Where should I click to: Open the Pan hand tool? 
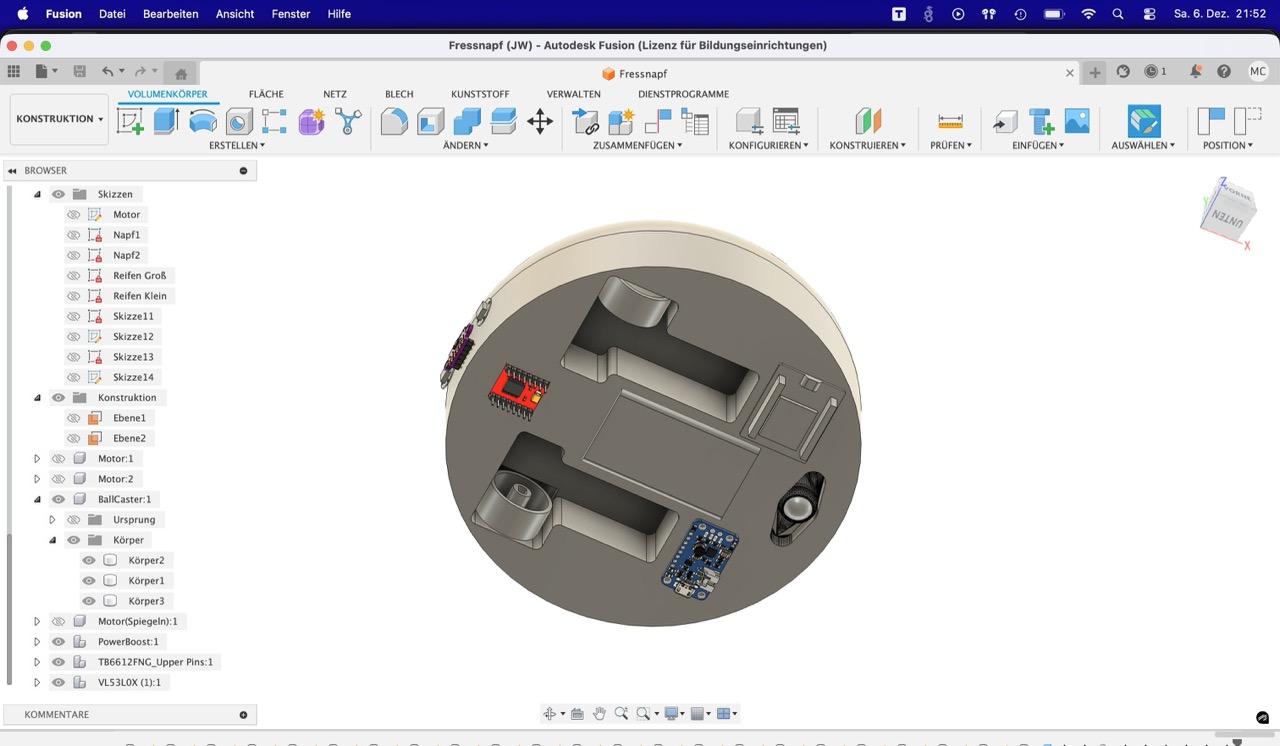click(599, 713)
